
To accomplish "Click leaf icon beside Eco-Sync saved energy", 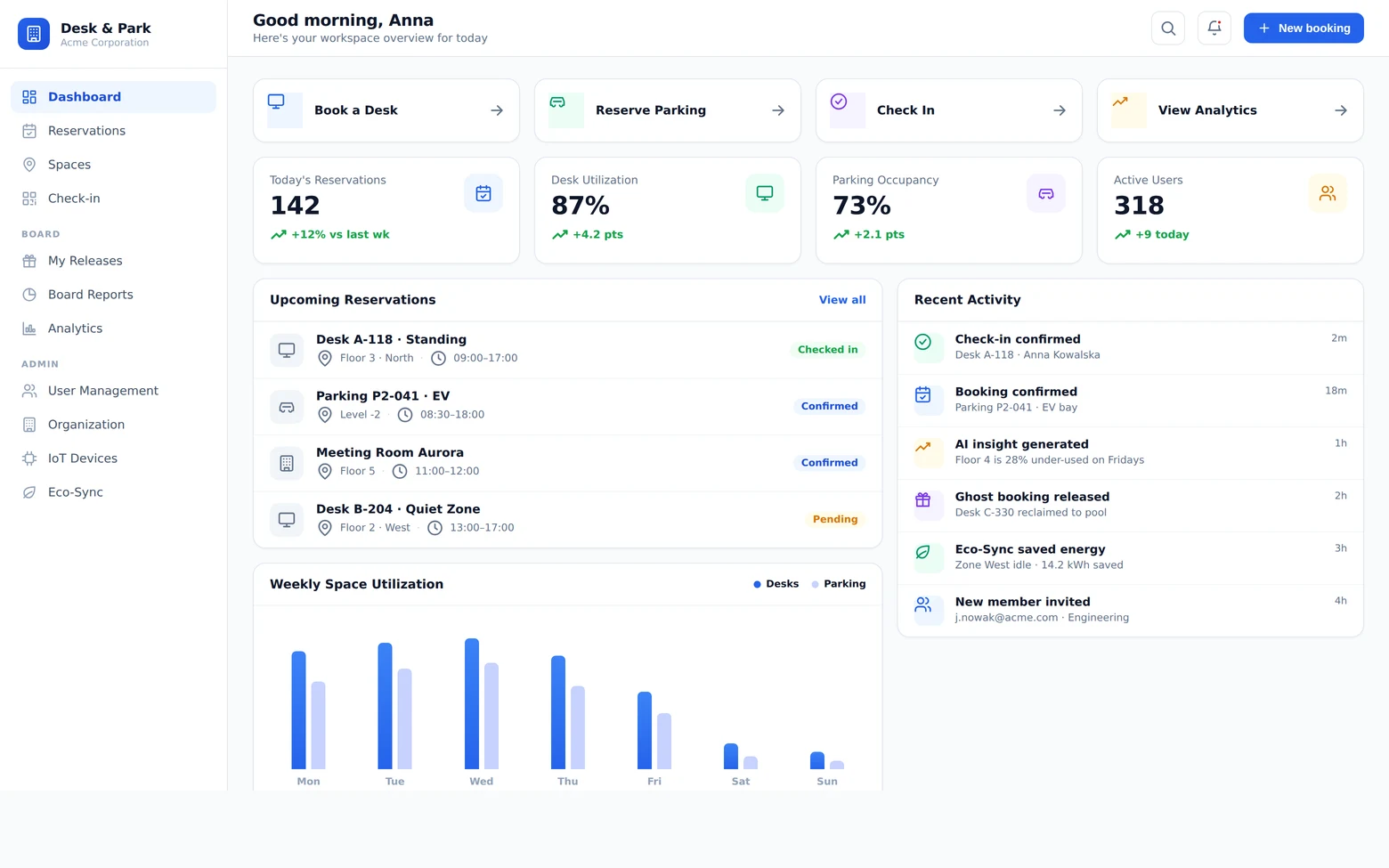I will 923,553.
